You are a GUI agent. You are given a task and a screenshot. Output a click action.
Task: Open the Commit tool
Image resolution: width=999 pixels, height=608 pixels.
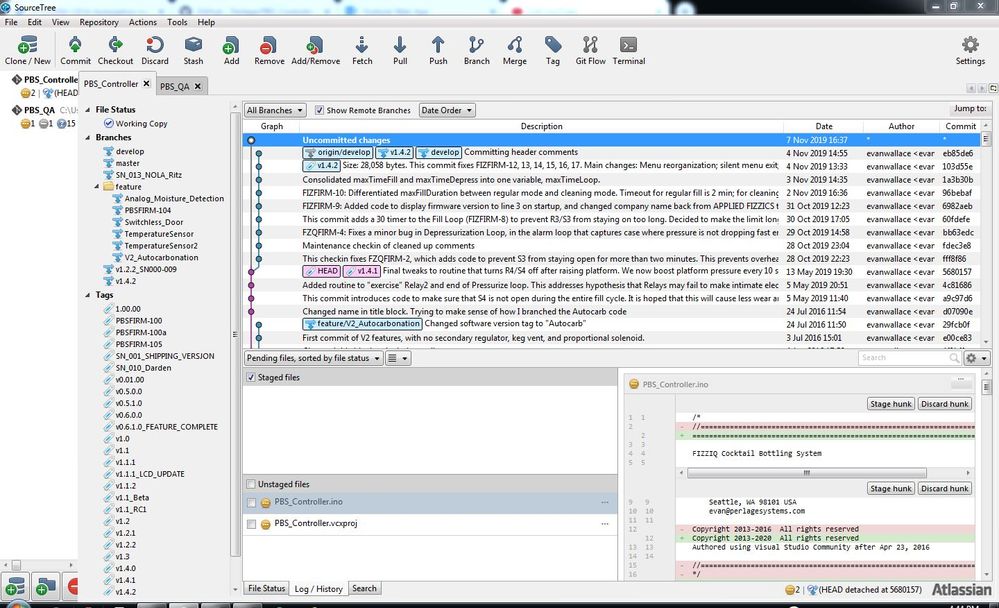[x=75, y=47]
